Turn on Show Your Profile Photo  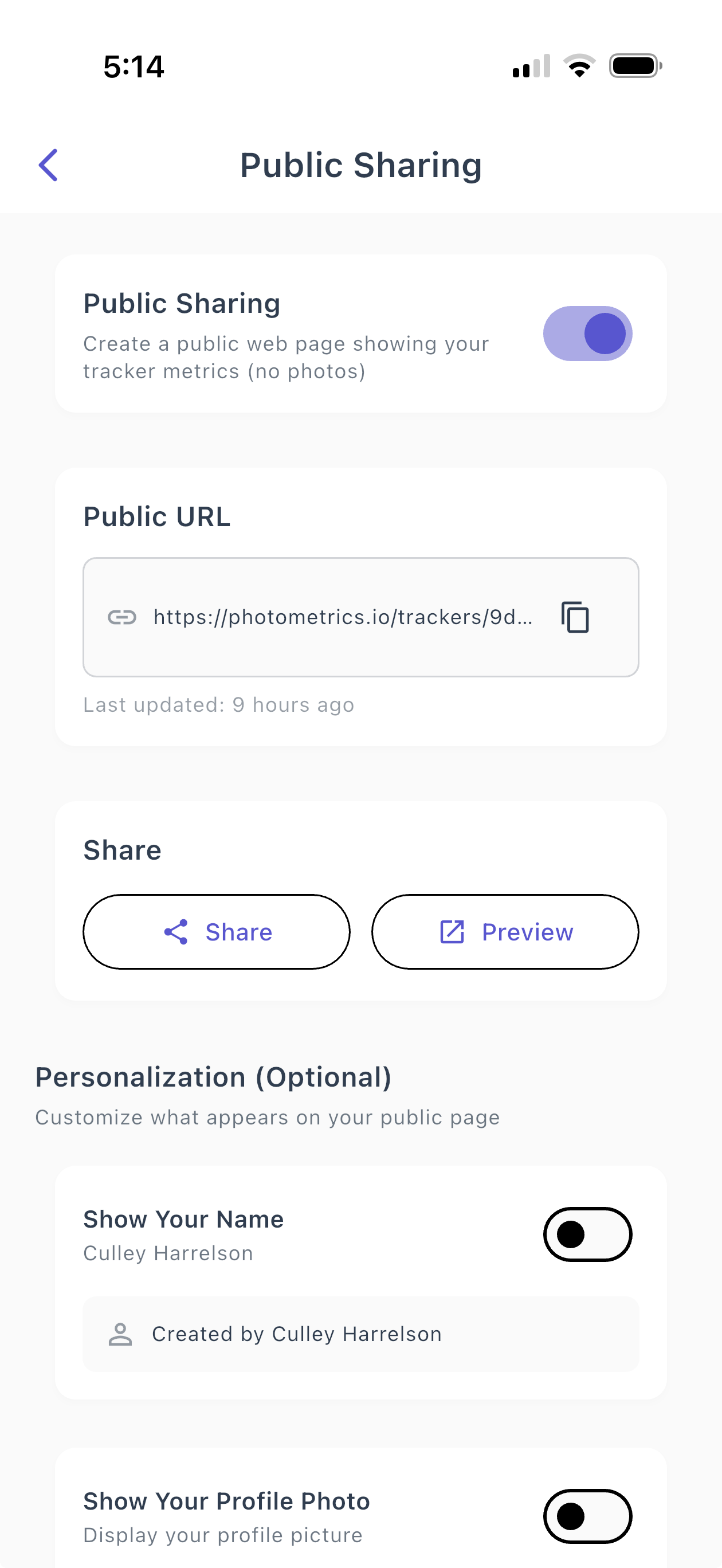click(x=587, y=1516)
